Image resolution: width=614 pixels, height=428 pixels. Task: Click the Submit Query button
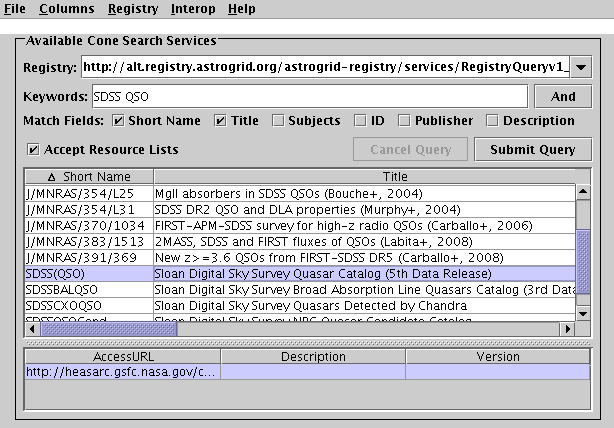click(x=533, y=149)
